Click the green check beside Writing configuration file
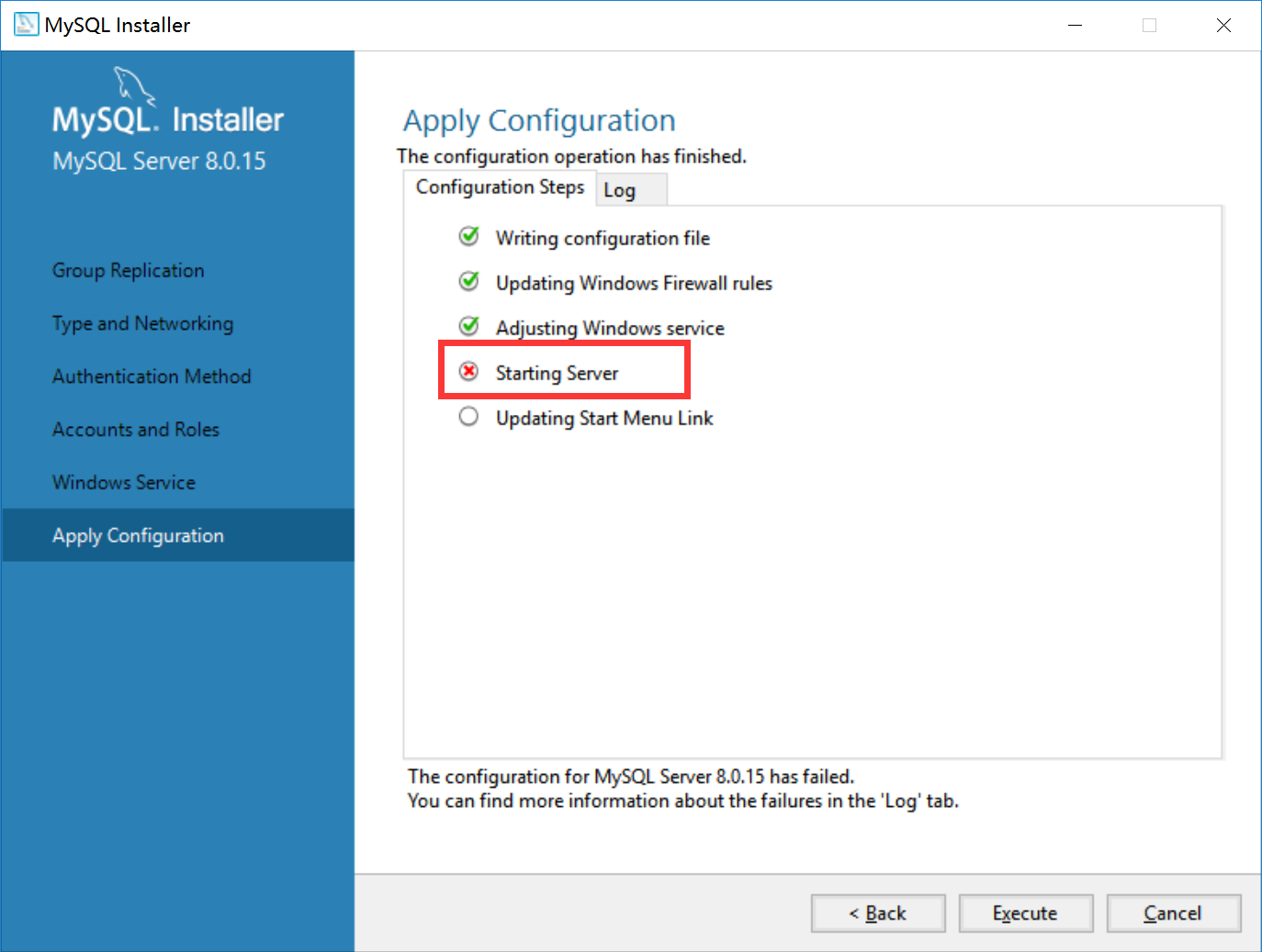This screenshot has height=952, width=1262. click(x=468, y=236)
